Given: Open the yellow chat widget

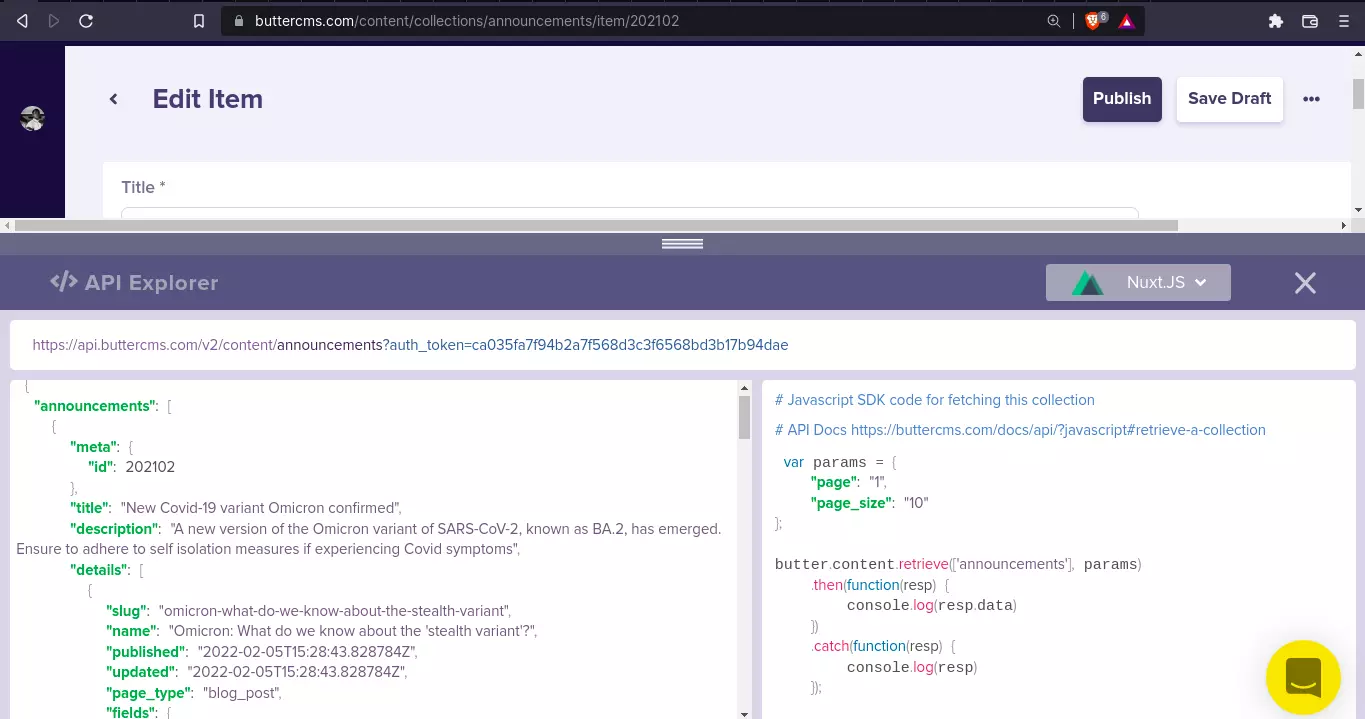Looking at the screenshot, I should point(1303,677).
